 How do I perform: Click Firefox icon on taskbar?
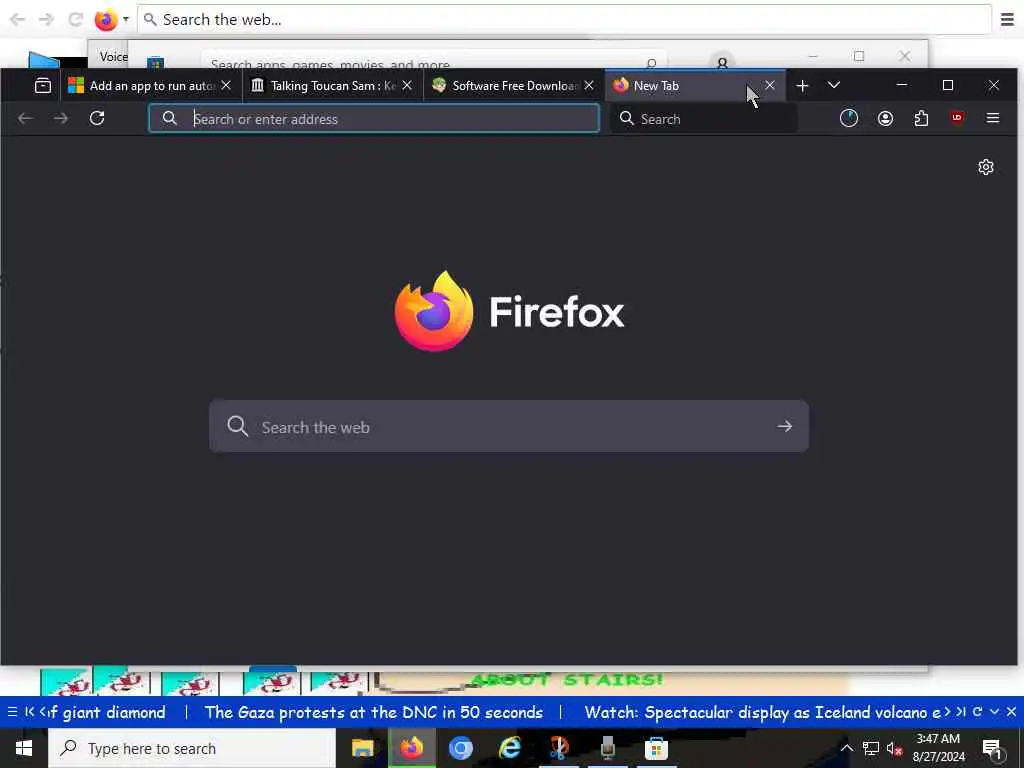coord(412,748)
